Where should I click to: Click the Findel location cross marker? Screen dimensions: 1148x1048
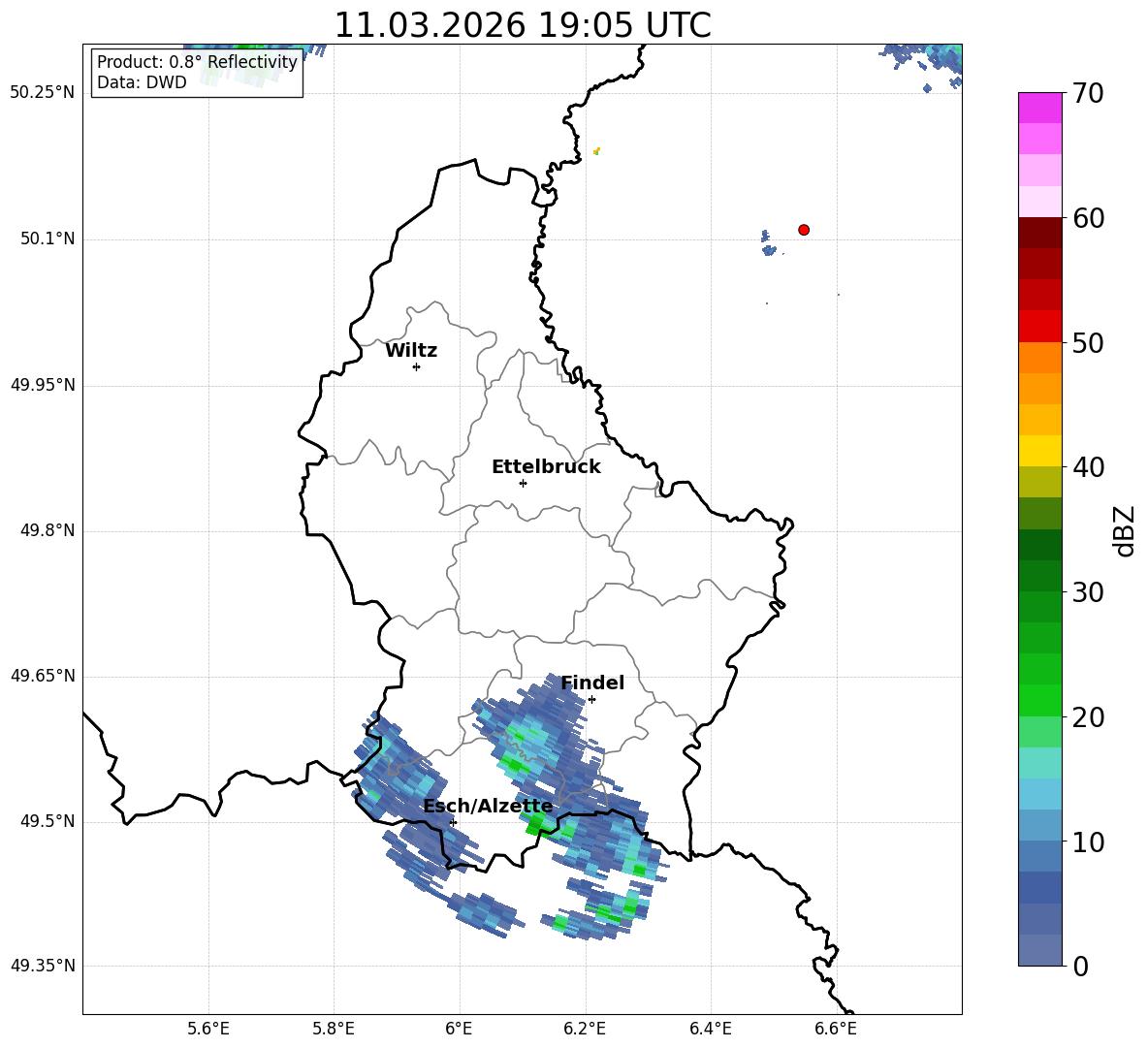(591, 700)
